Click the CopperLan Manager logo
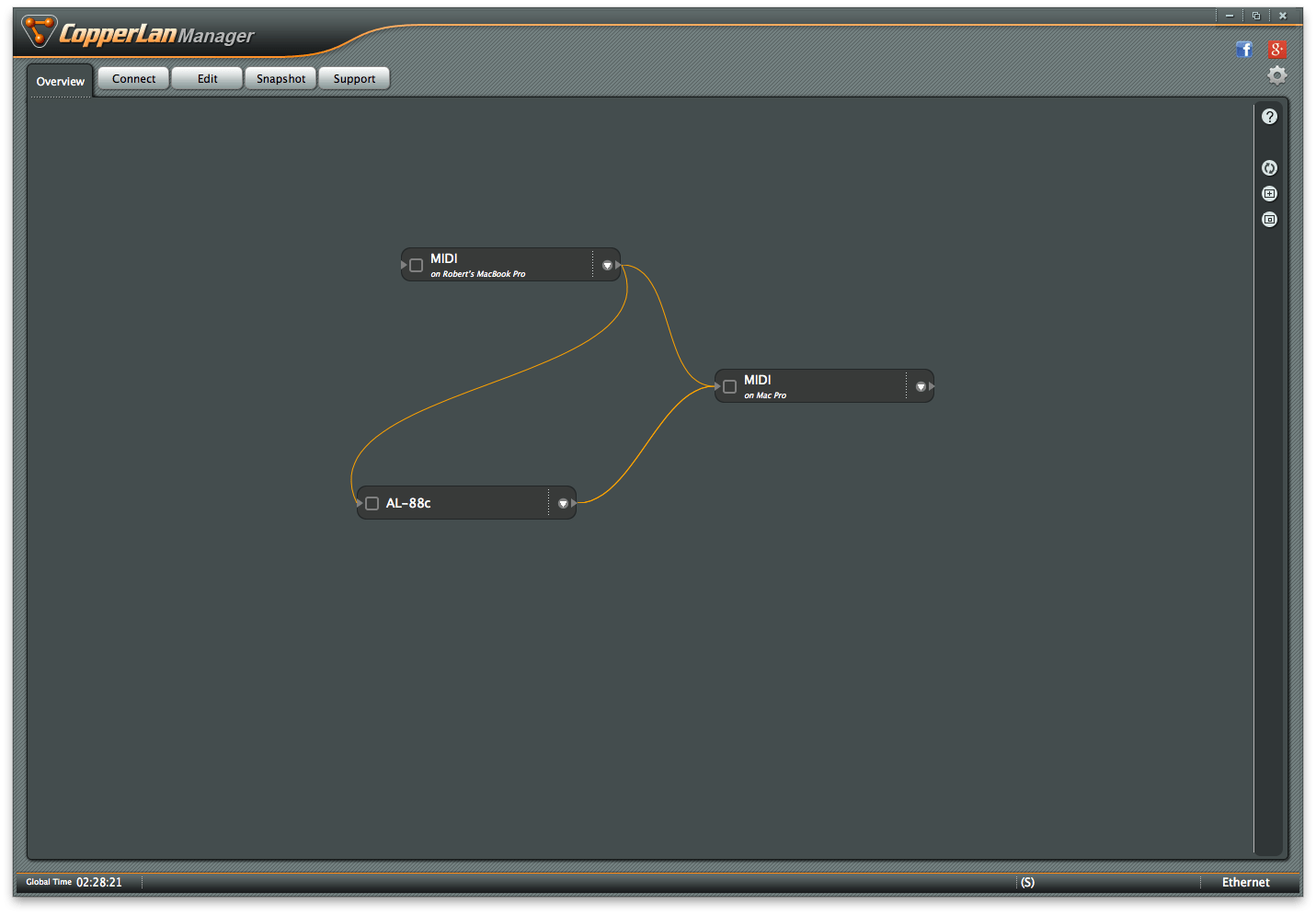Image resolution: width=1316 pixels, height=915 pixels. (138, 34)
